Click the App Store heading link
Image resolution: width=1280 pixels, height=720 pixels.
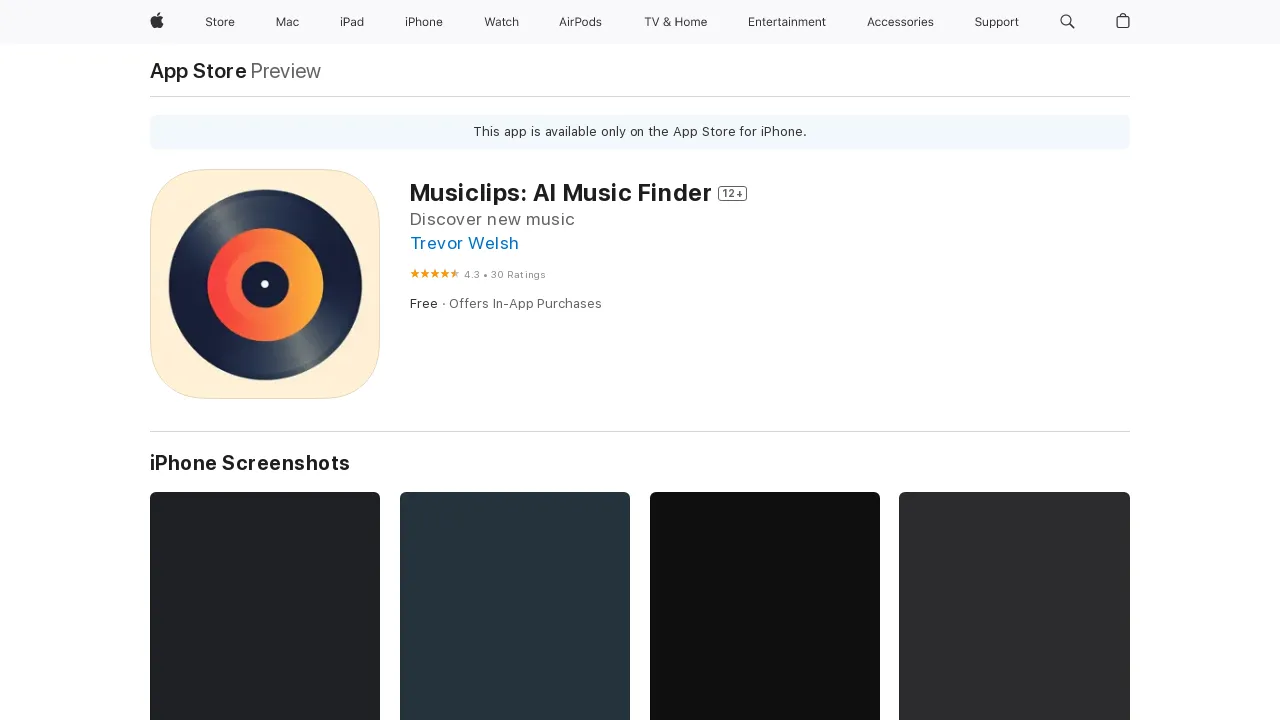point(198,71)
